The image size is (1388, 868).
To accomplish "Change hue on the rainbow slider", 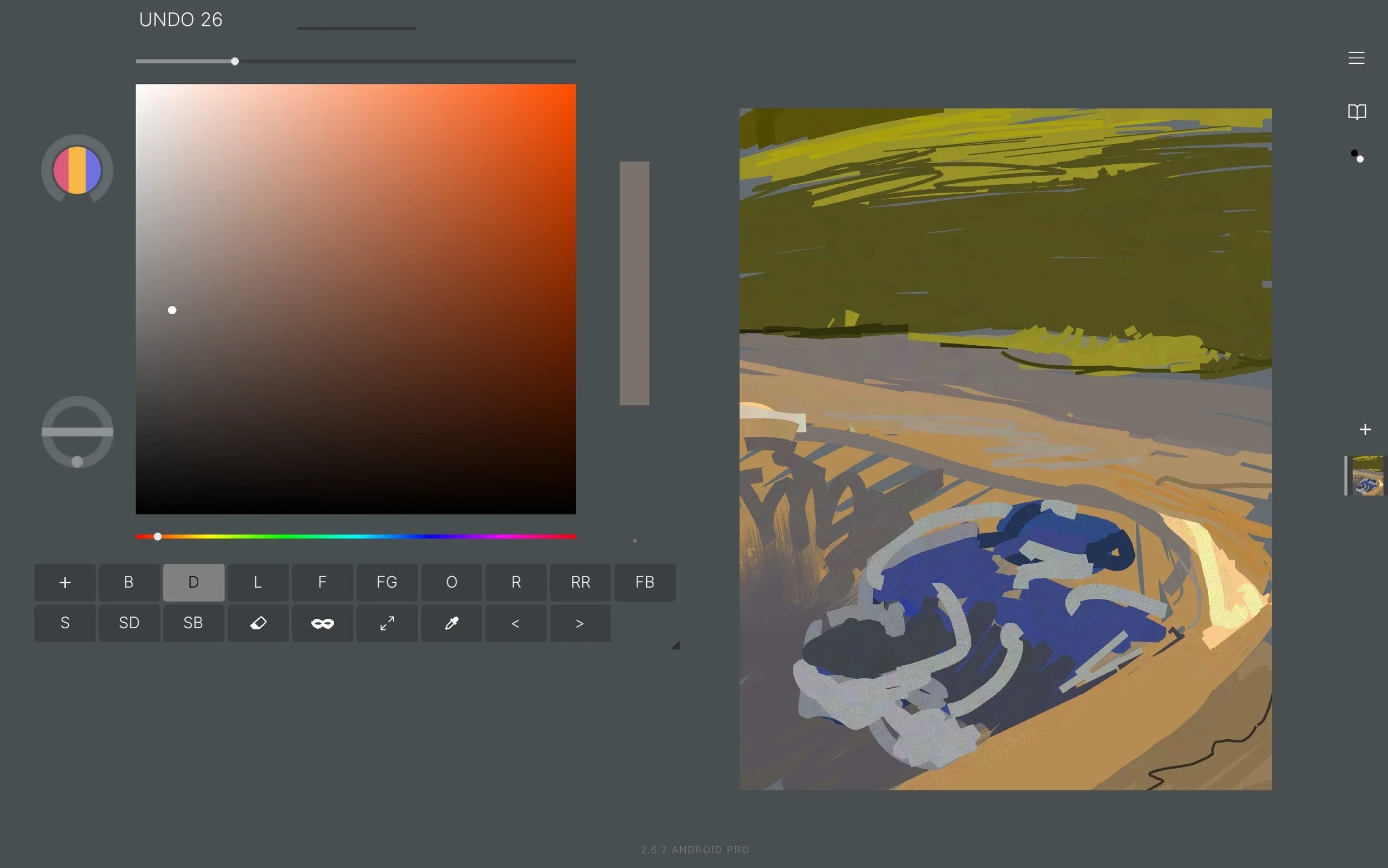I will (355, 536).
